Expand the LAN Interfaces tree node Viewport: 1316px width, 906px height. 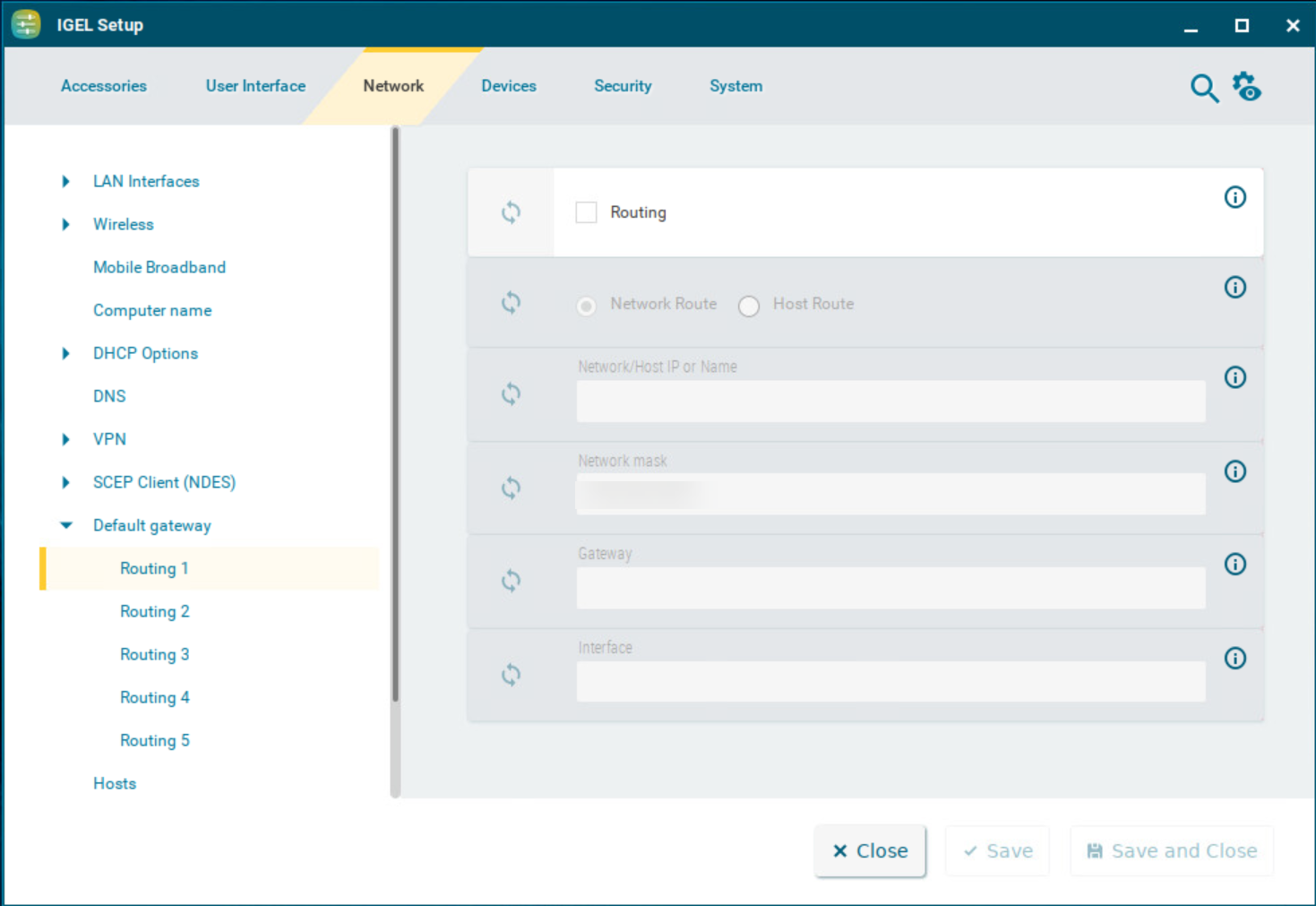click(x=65, y=182)
